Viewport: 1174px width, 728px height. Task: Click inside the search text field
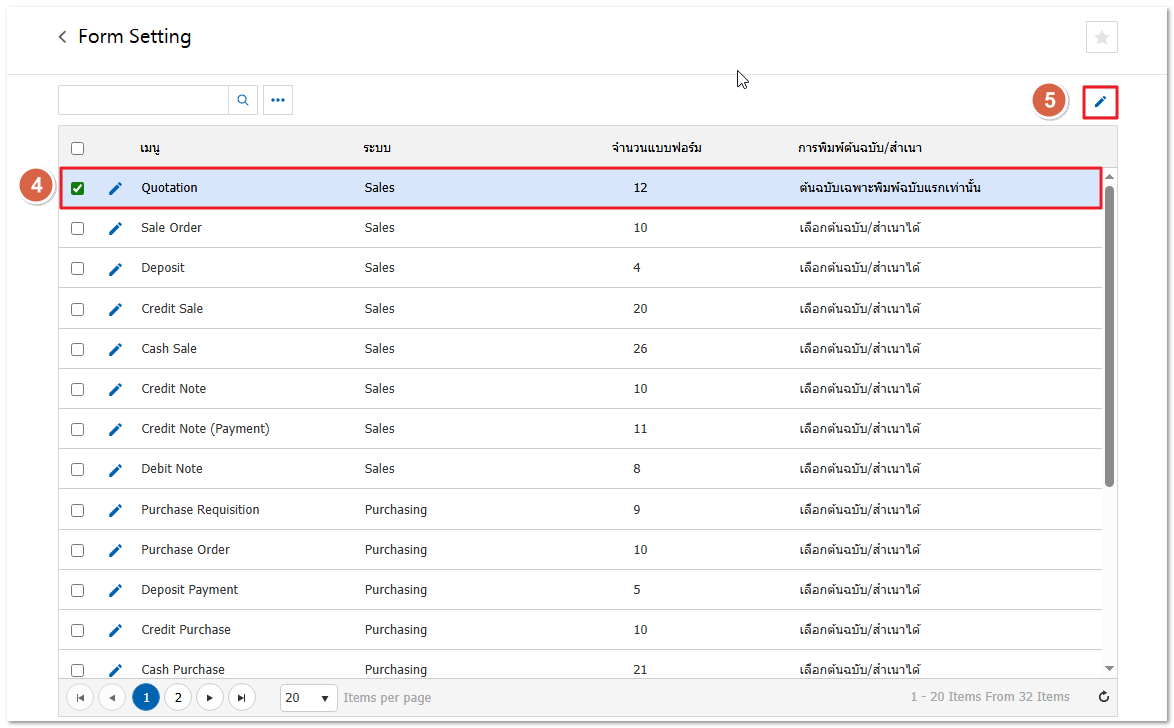click(x=143, y=100)
